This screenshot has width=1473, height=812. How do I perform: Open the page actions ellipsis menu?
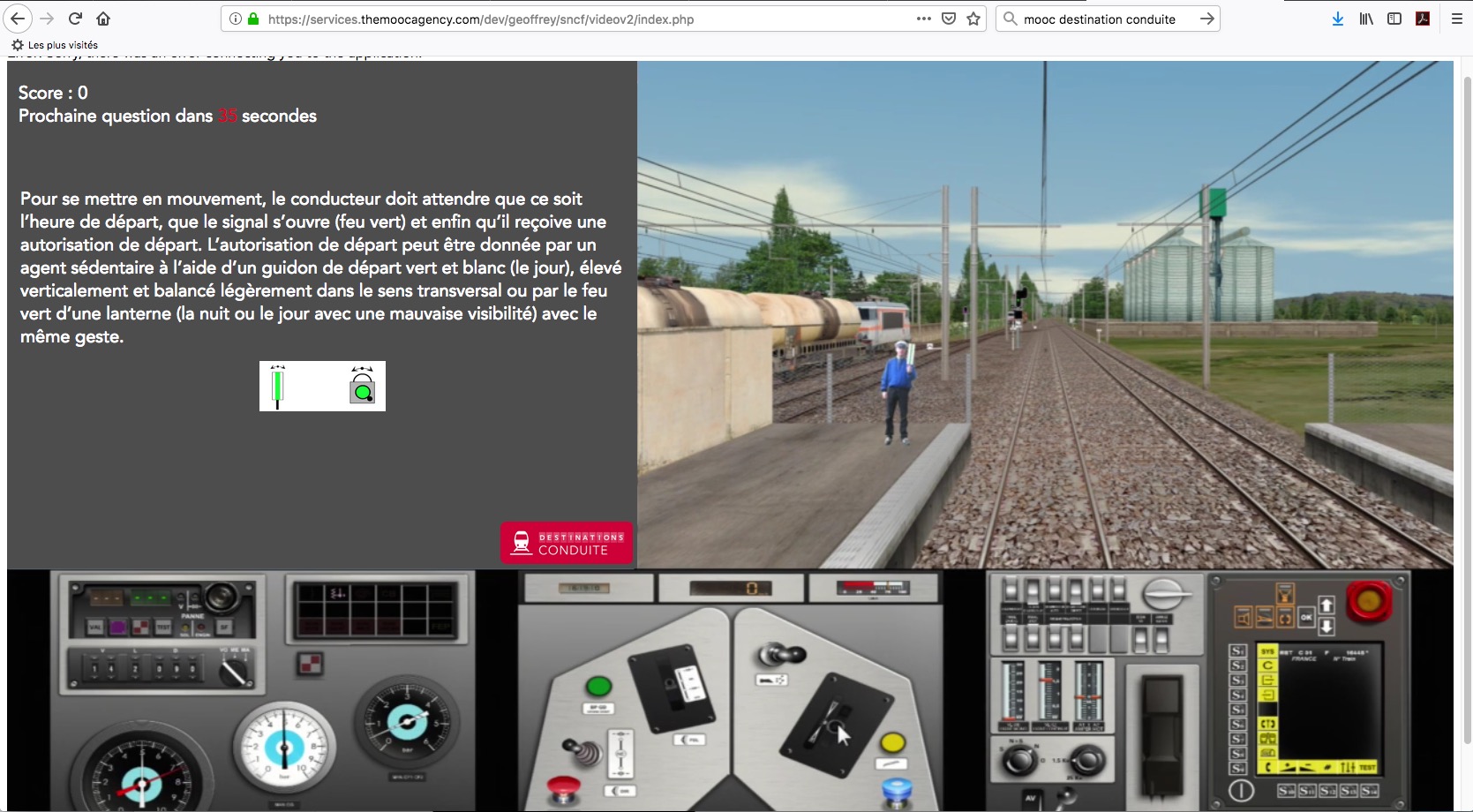pos(924,18)
